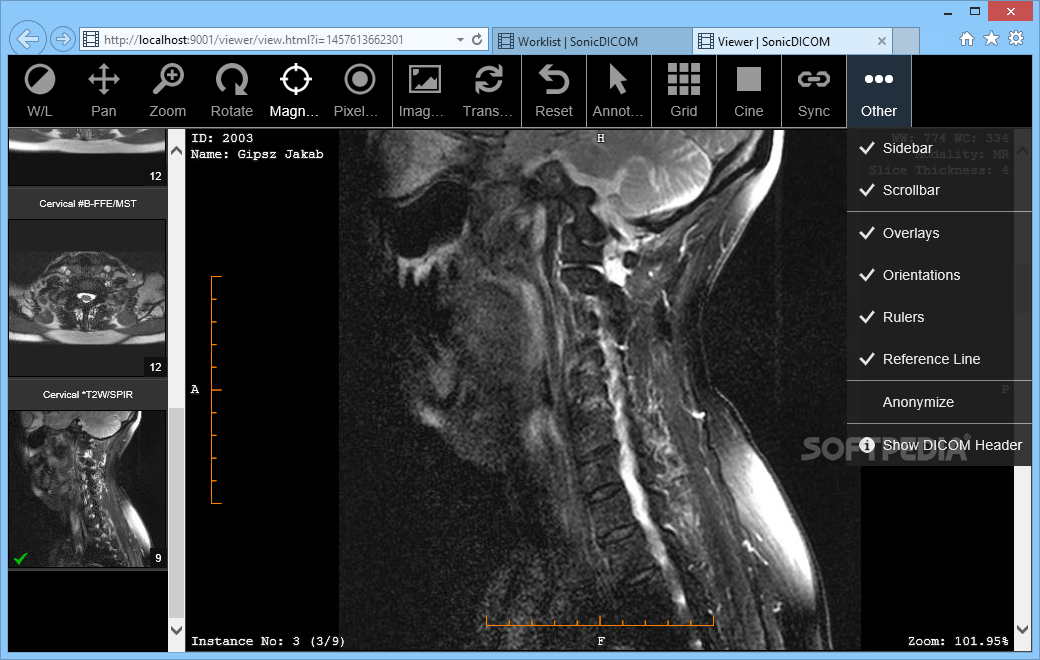1040x660 pixels.
Task: Click the Cervical *T2W/SPIR label
Action: pos(88,395)
